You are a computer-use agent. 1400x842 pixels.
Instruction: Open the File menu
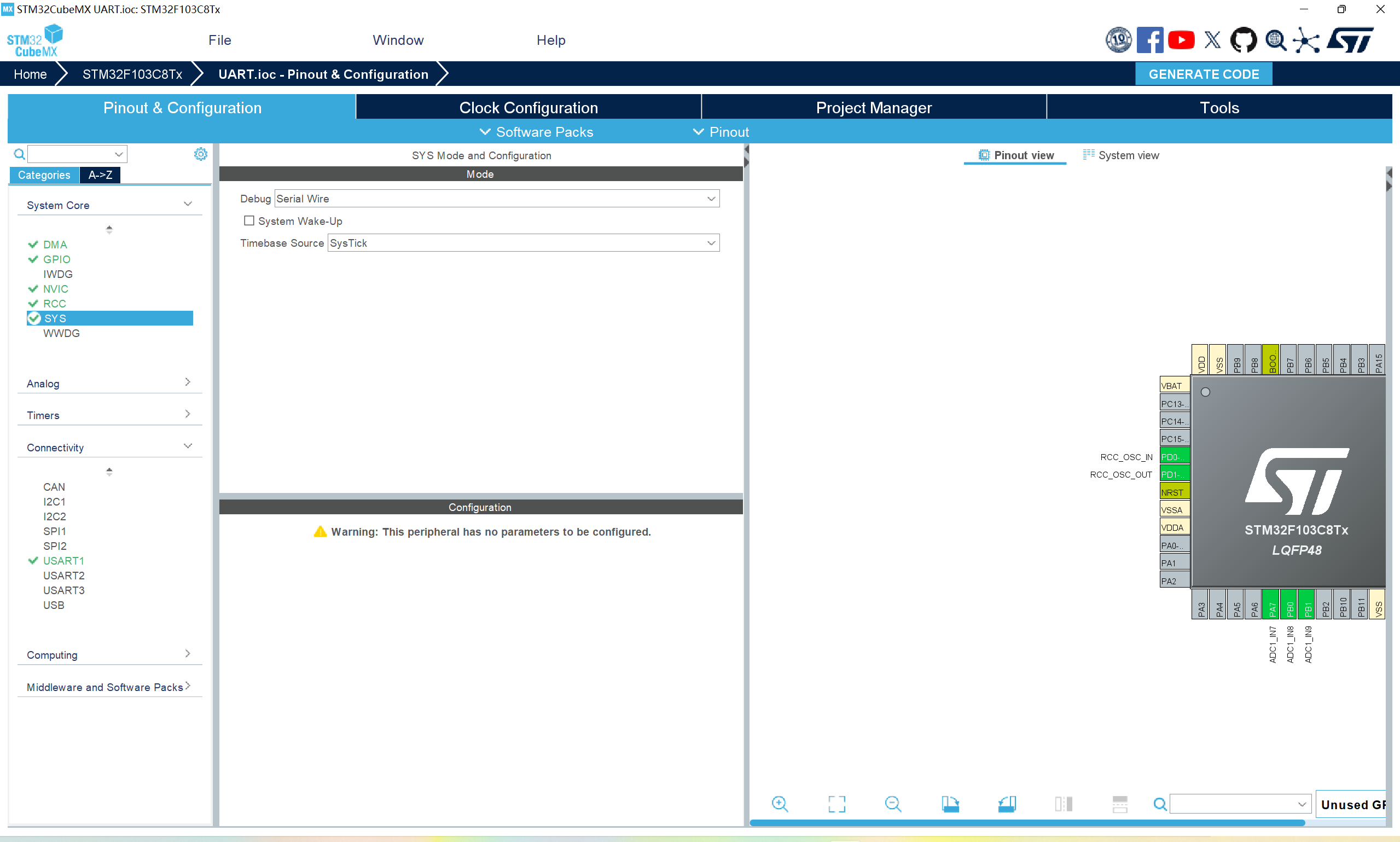click(x=219, y=40)
